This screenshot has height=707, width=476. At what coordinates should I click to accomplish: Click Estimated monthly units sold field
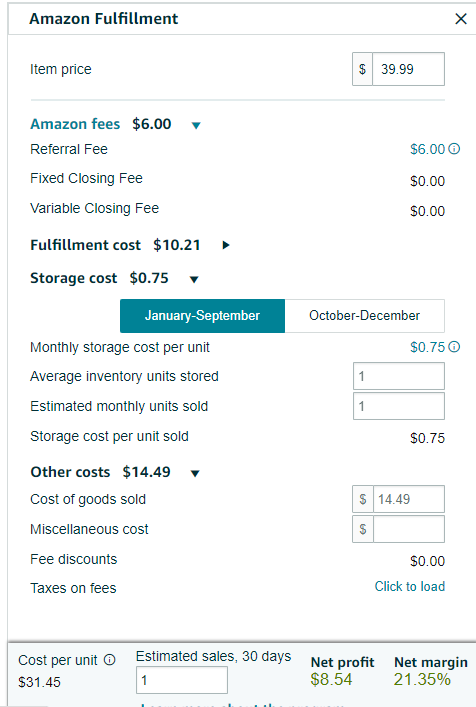399,406
